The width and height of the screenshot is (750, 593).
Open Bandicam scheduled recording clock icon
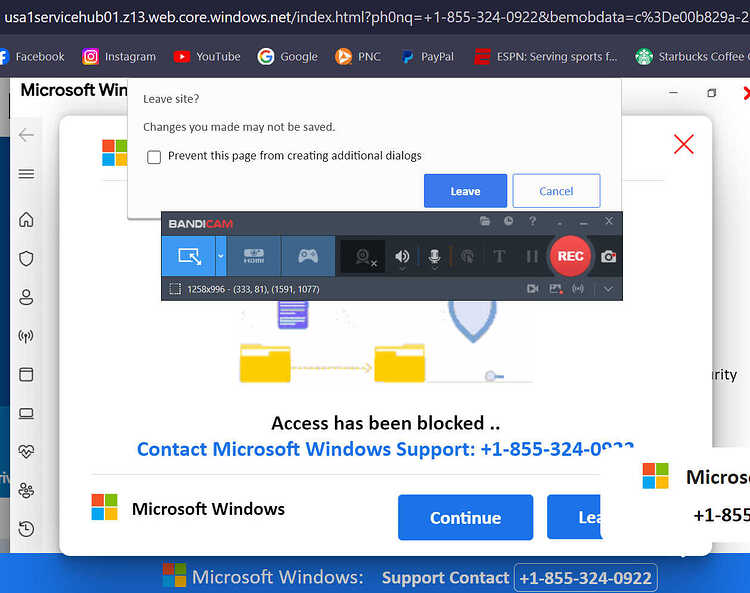pos(508,221)
